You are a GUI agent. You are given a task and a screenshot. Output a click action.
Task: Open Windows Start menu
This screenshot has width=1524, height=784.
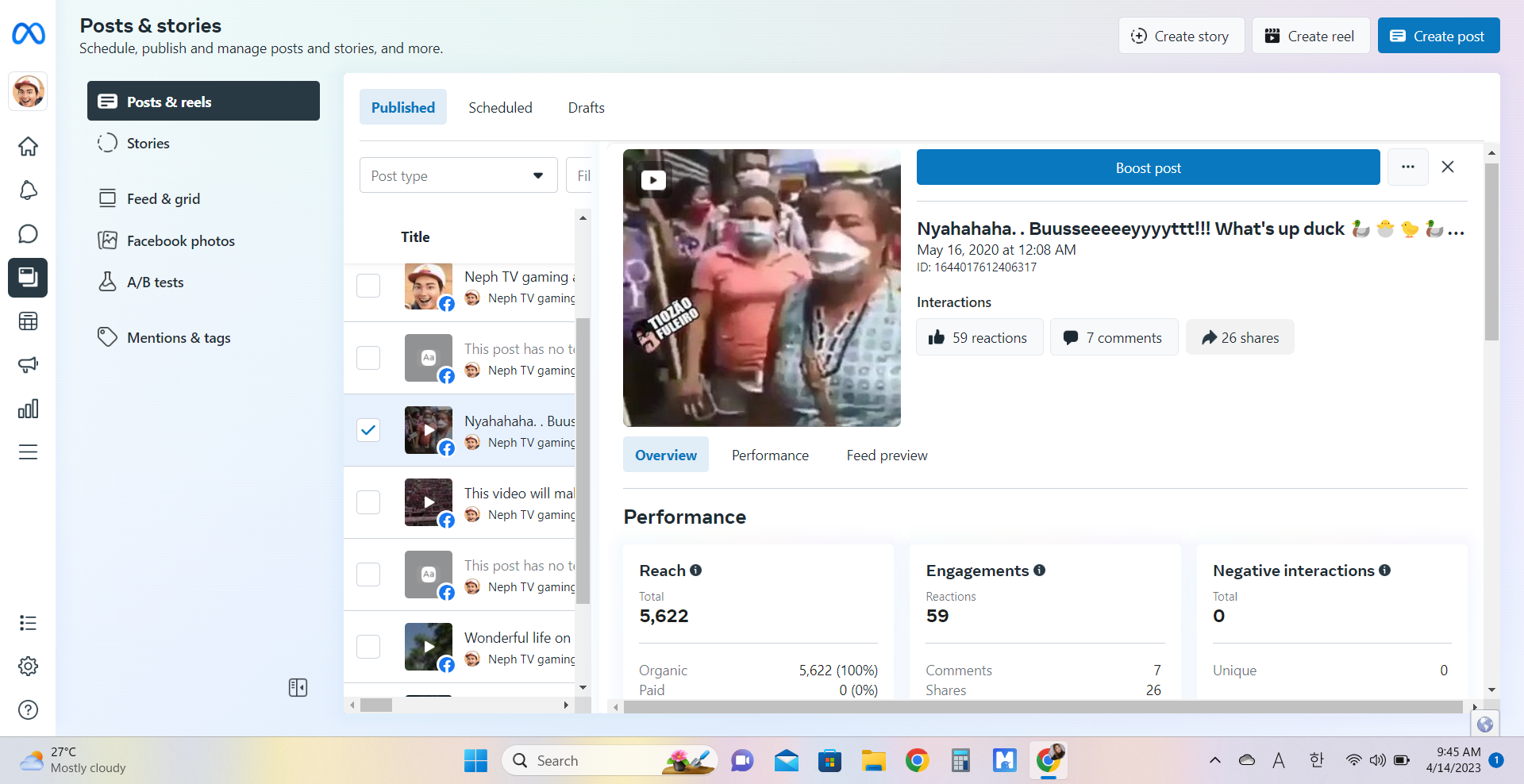pos(475,761)
